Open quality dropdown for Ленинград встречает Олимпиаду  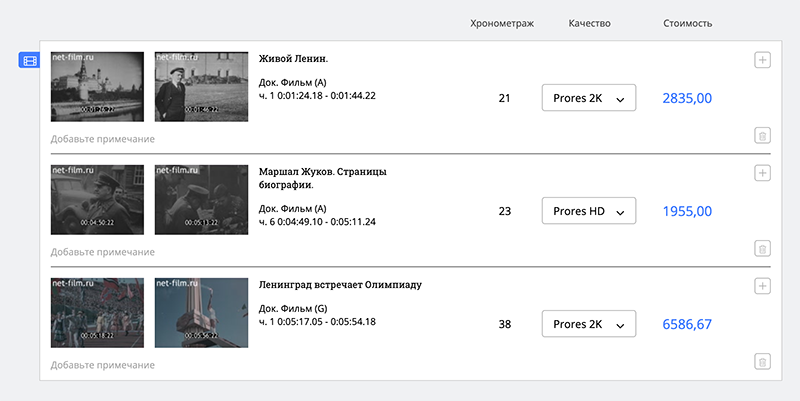(x=589, y=324)
